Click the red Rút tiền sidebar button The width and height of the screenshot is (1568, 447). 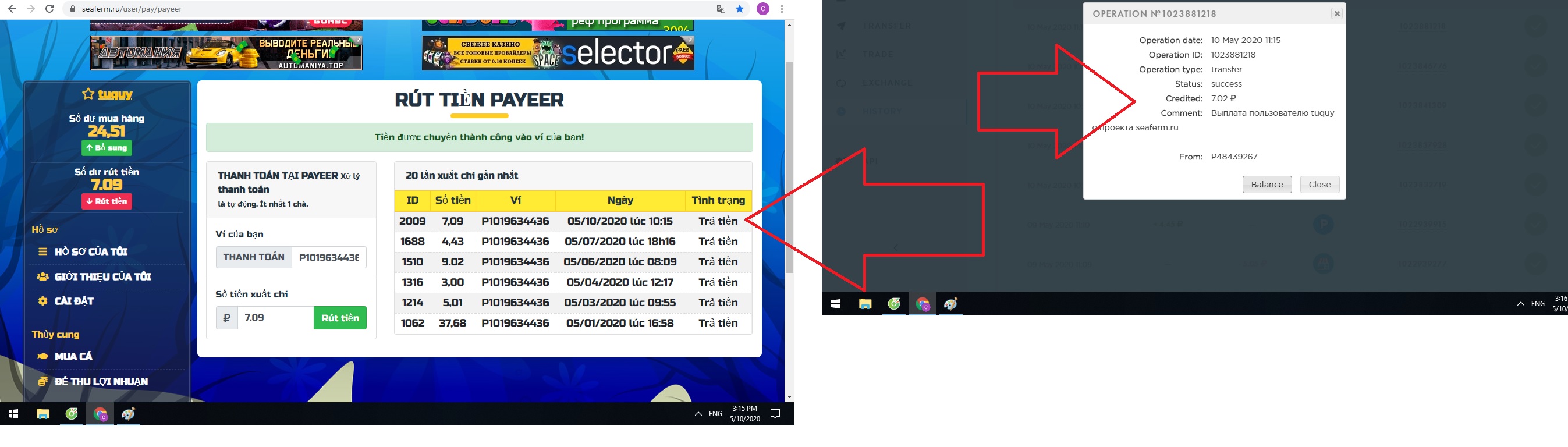(x=107, y=201)
